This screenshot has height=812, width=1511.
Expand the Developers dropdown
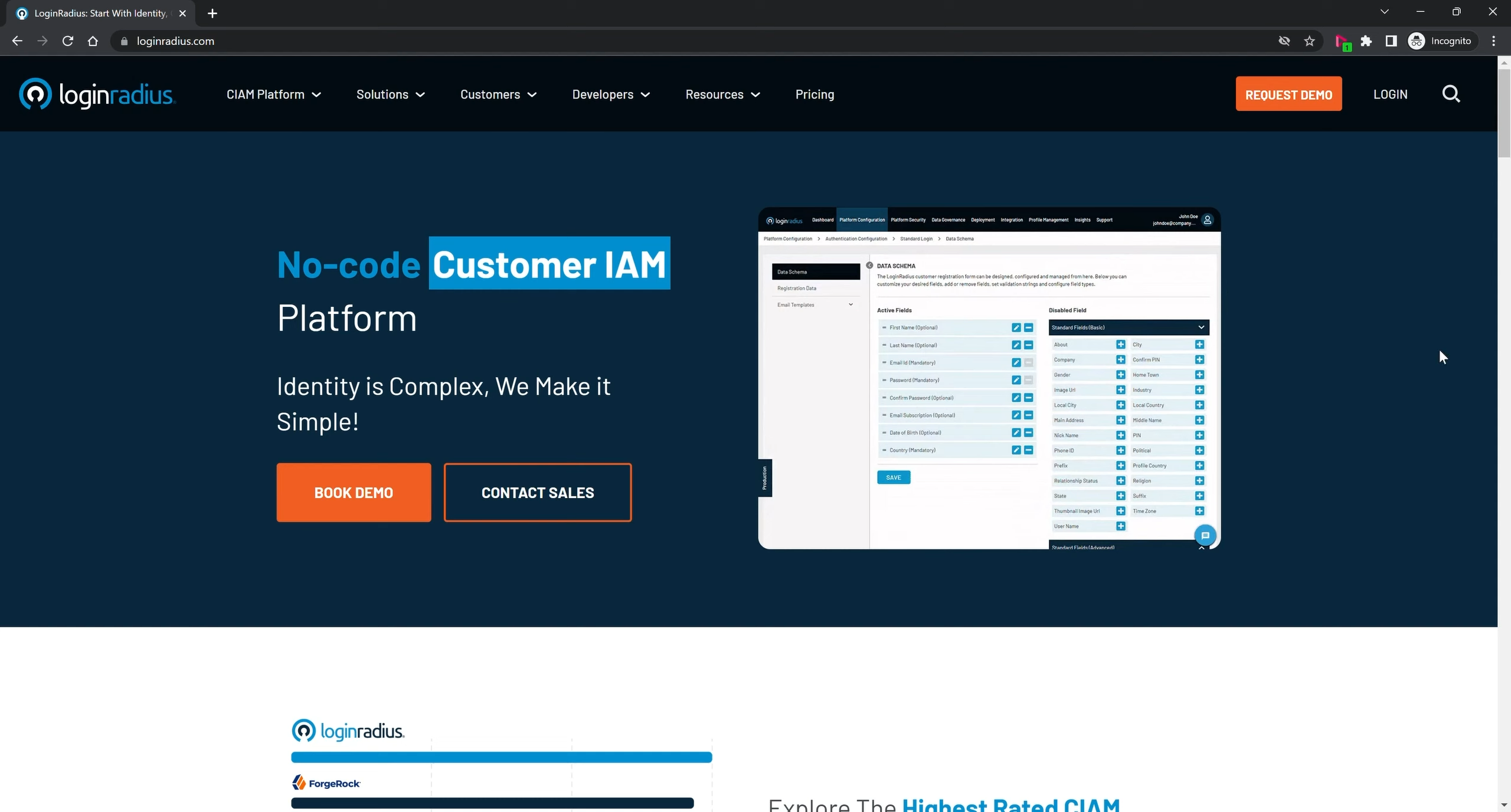(611, 94)
